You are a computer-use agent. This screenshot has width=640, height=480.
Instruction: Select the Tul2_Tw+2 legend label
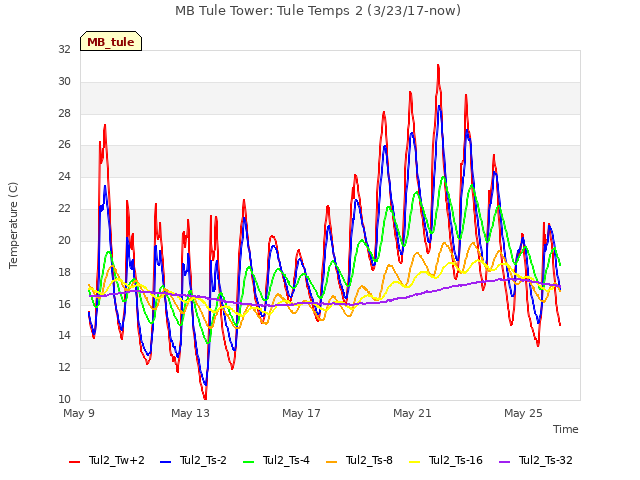117,460
